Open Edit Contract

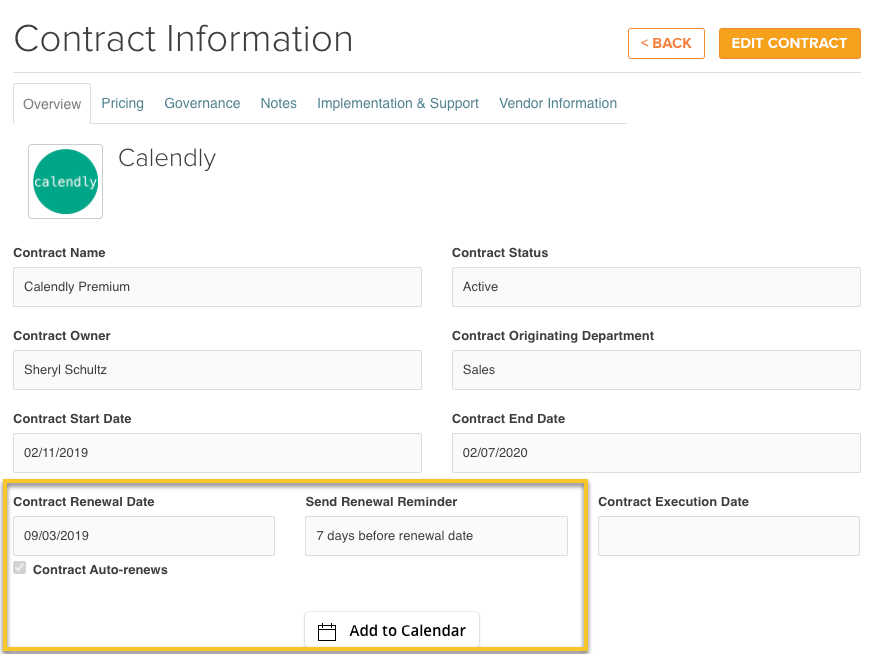tap(789, 43)
